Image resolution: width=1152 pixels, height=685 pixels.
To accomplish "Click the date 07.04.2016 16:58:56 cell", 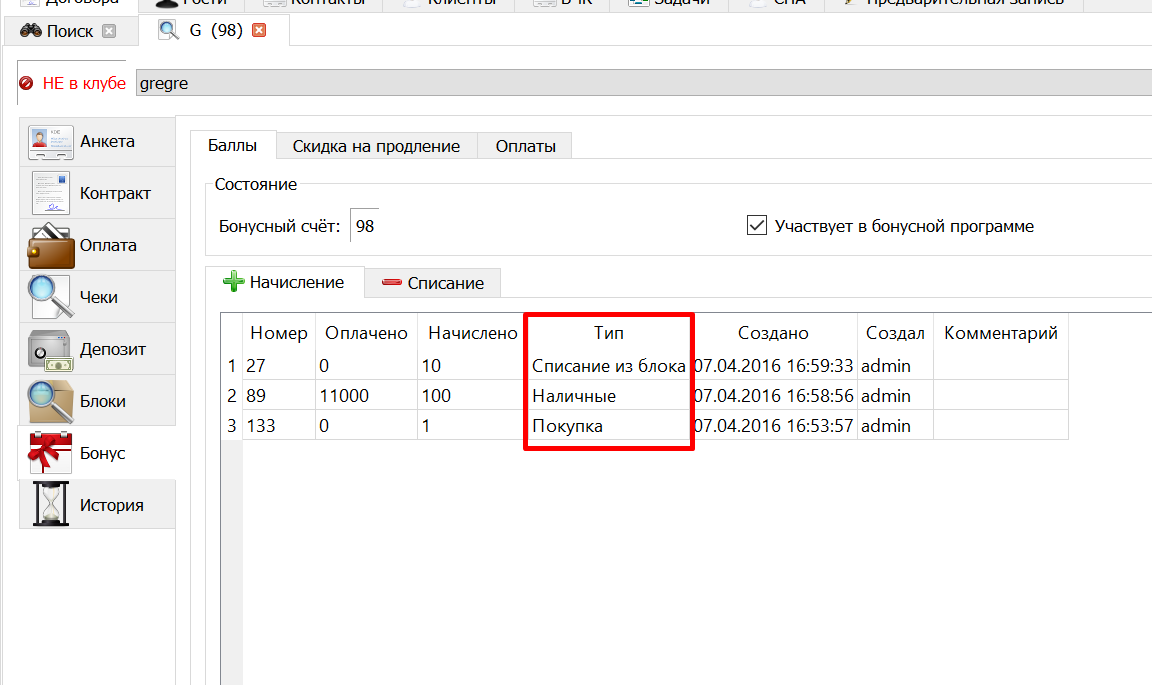I will (774, 395).
